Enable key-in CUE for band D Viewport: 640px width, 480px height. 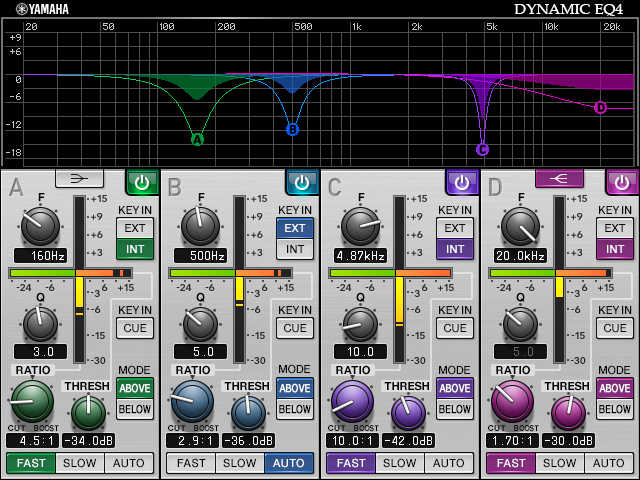pos(615,328)
